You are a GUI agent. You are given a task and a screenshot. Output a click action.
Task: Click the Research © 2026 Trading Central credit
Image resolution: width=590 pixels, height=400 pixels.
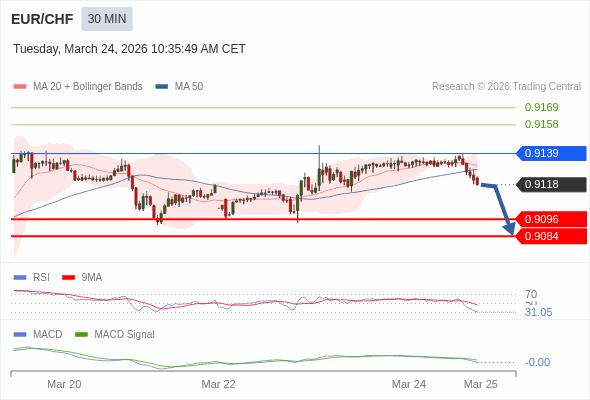[506, 87]
